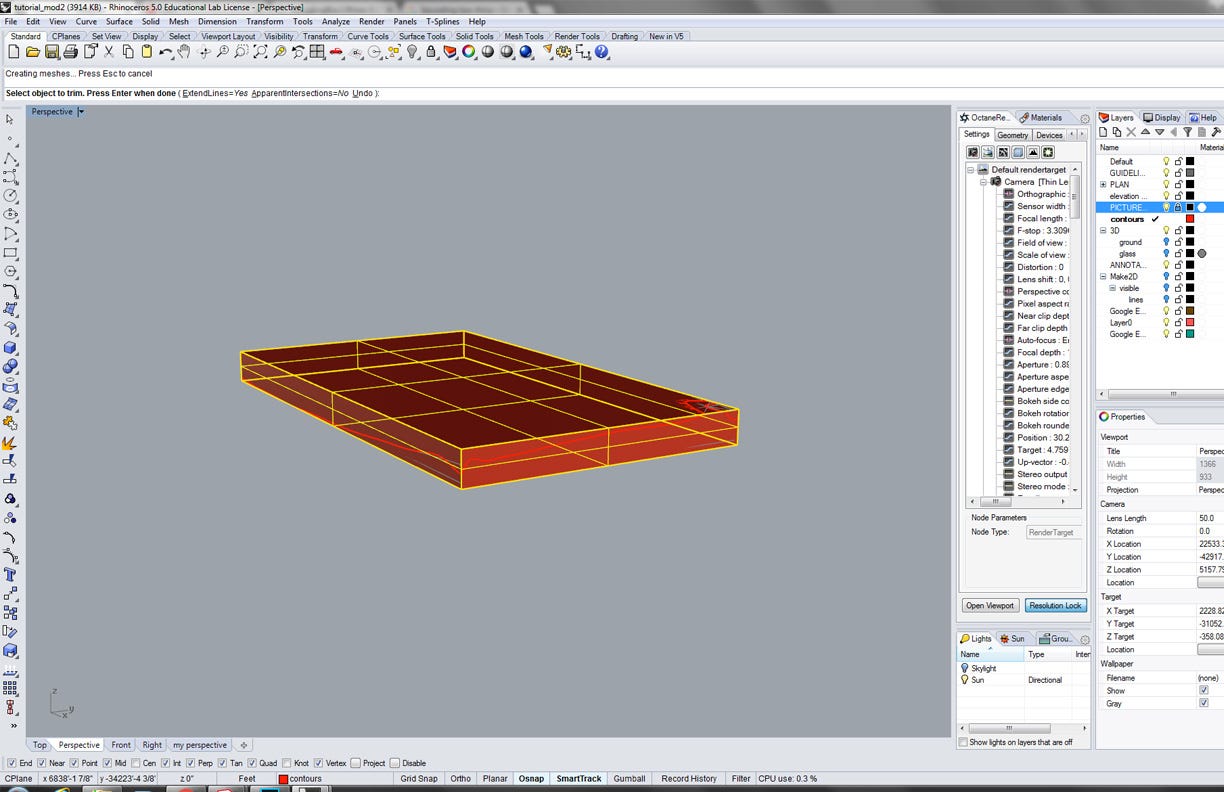Click the Save file icon
Image resolution: width=1224 pixels, height=792 pixels.
coord(52,52)
